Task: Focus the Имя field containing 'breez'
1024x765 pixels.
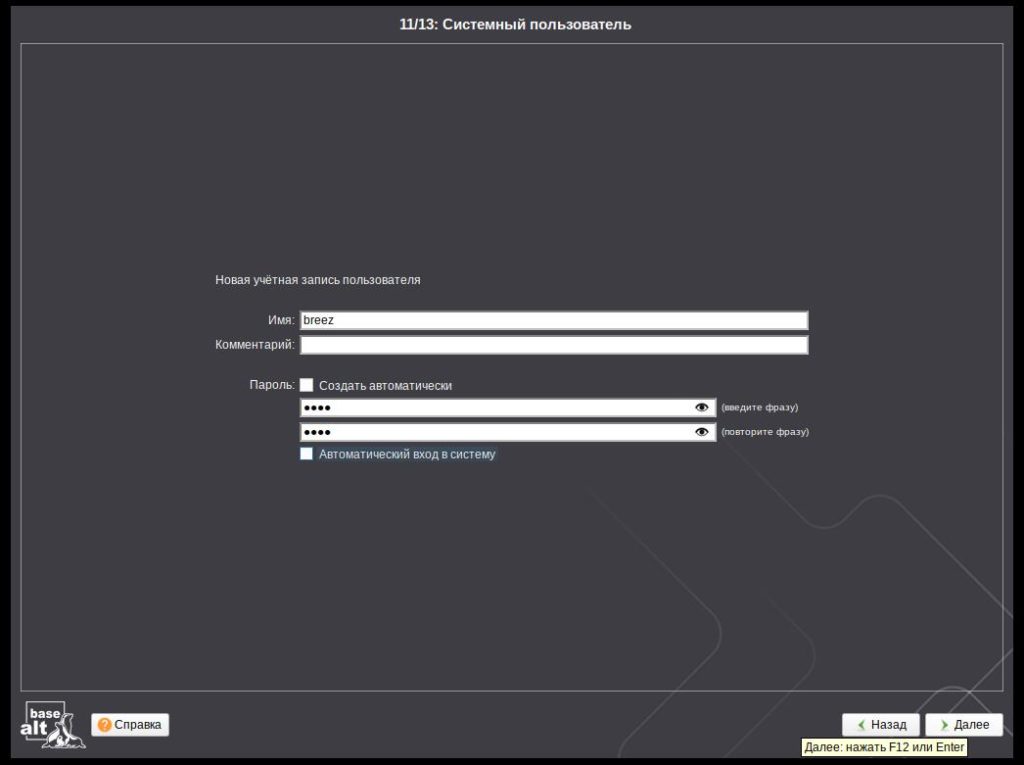Action: pyautogui.click(x=553, y=320)
